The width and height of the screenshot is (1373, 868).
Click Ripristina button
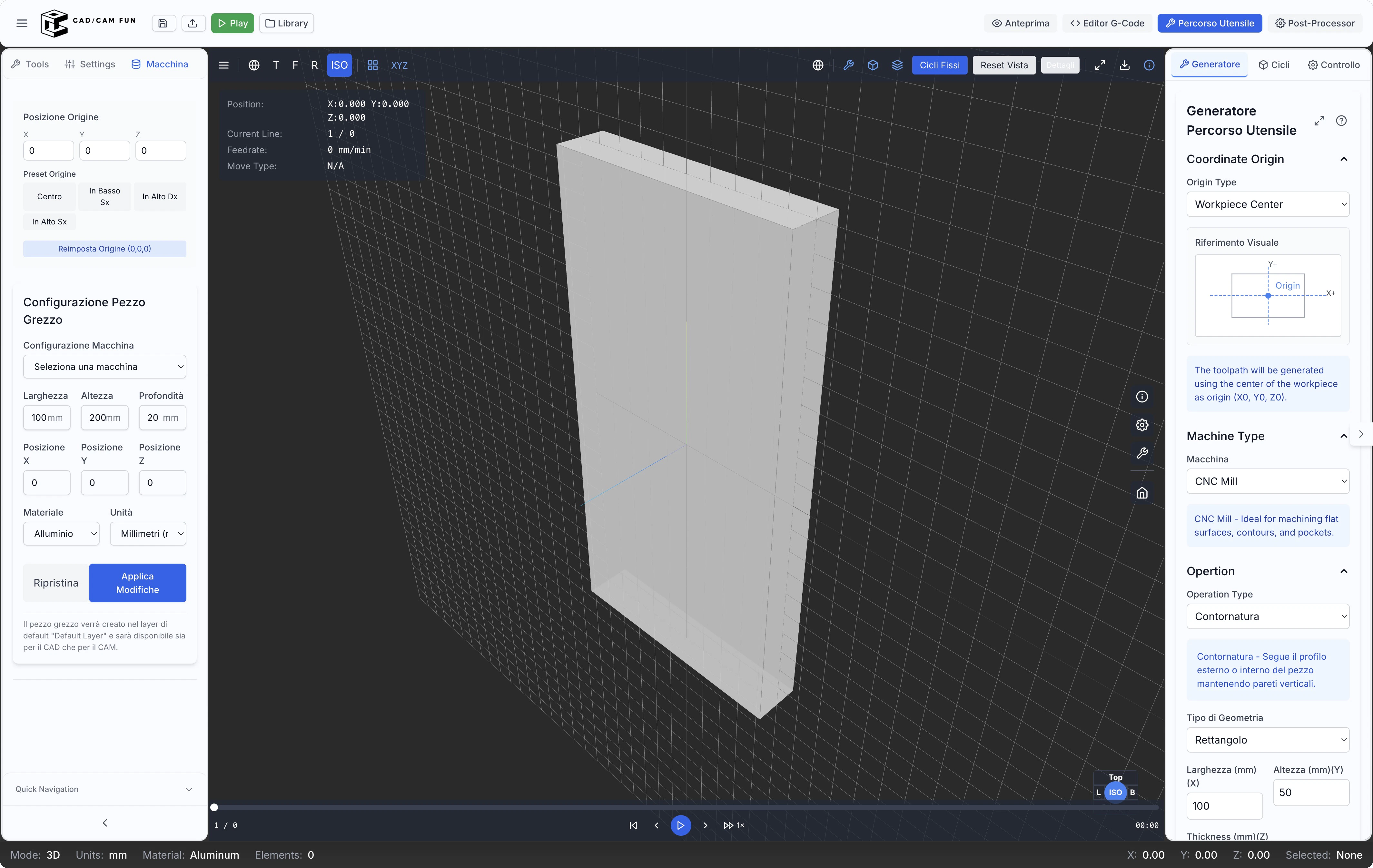(56, 583)
